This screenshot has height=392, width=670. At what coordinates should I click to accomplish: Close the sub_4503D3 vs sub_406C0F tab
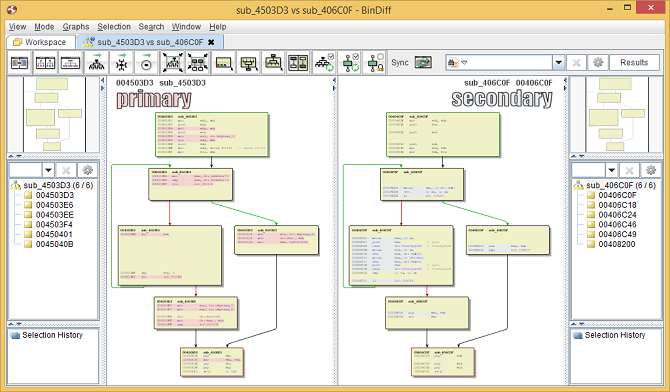point(211,42)
